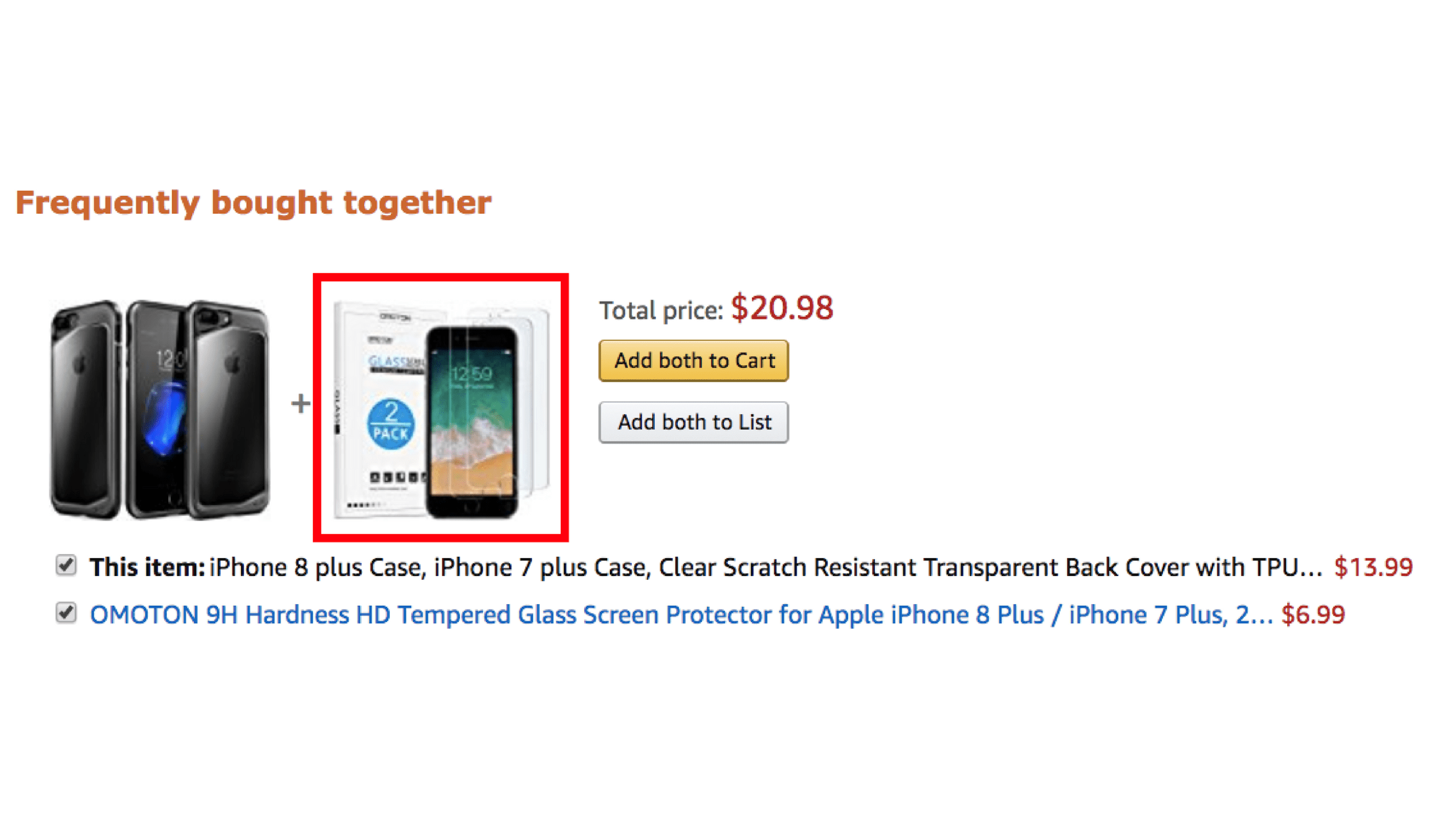1456x819 pixels.
Task: Uncheck the This item iPhone case checkbox
Action: 66,565
